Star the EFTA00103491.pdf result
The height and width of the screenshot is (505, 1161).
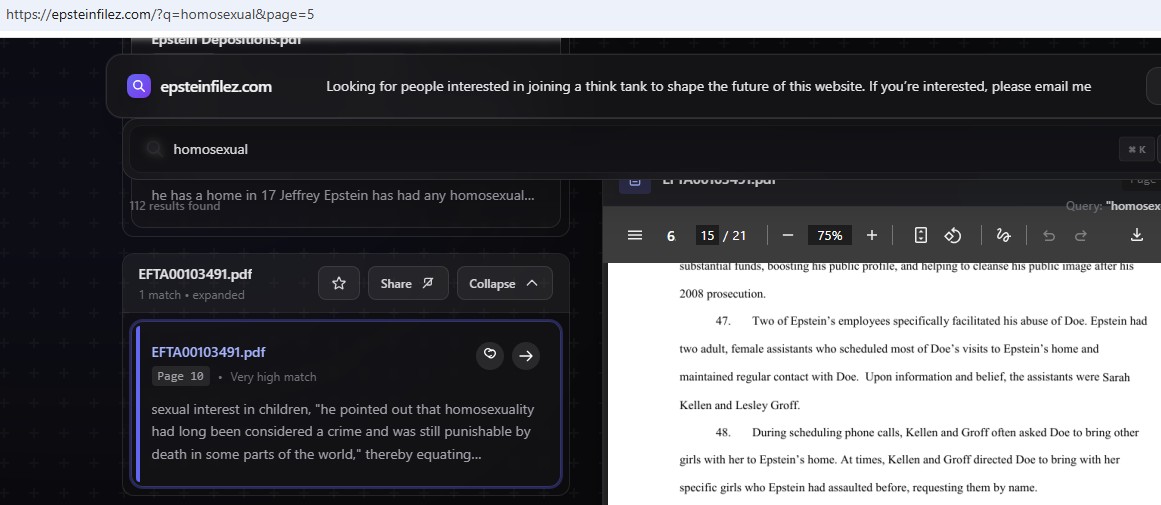(x=339, y=283)
